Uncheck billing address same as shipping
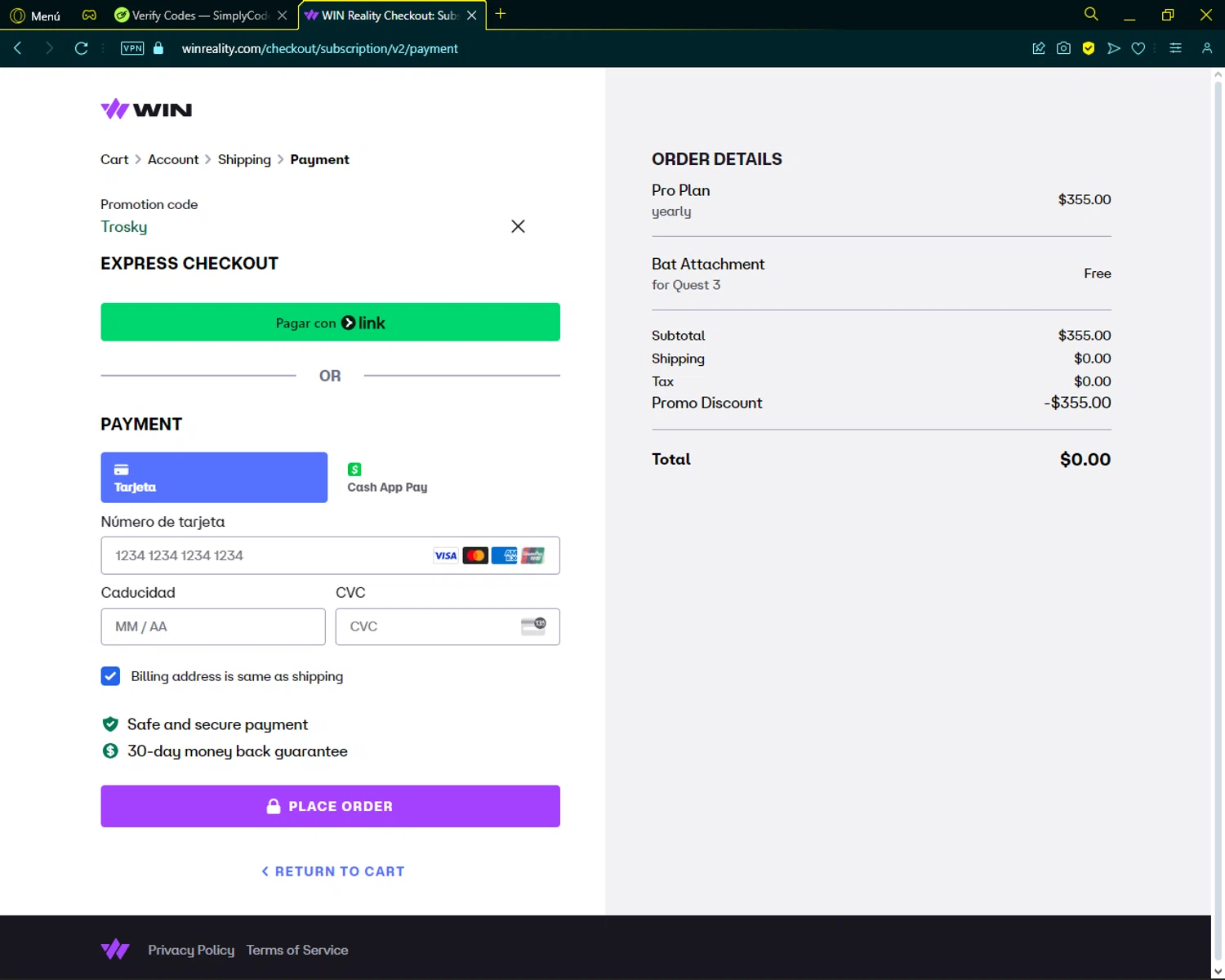 pos(110,676)
